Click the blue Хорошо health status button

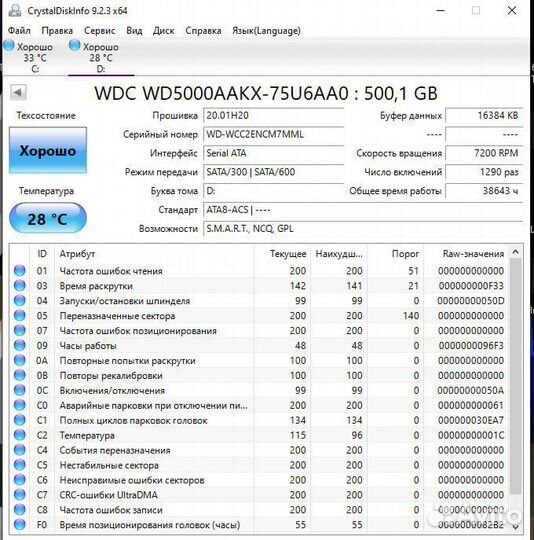click(48, 150)
